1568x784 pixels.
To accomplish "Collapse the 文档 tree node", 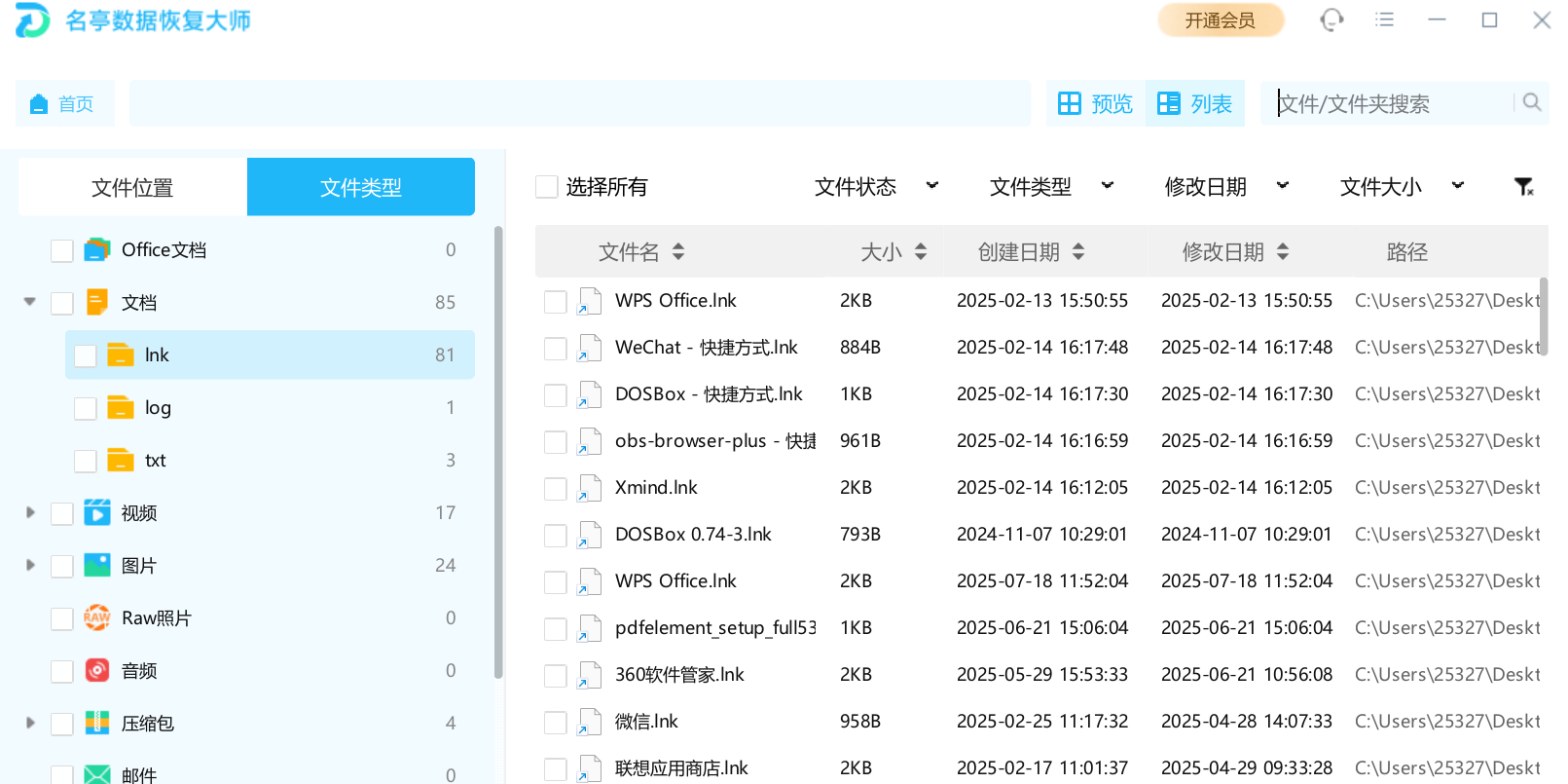I will (30, 302).
